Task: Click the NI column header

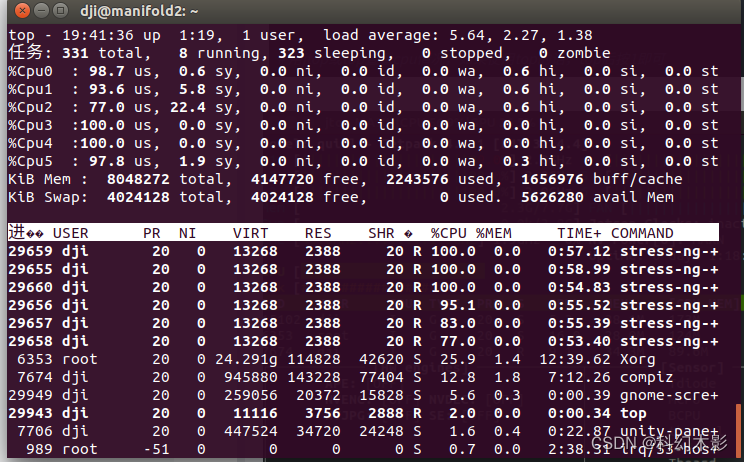Action: pos(187,233)
